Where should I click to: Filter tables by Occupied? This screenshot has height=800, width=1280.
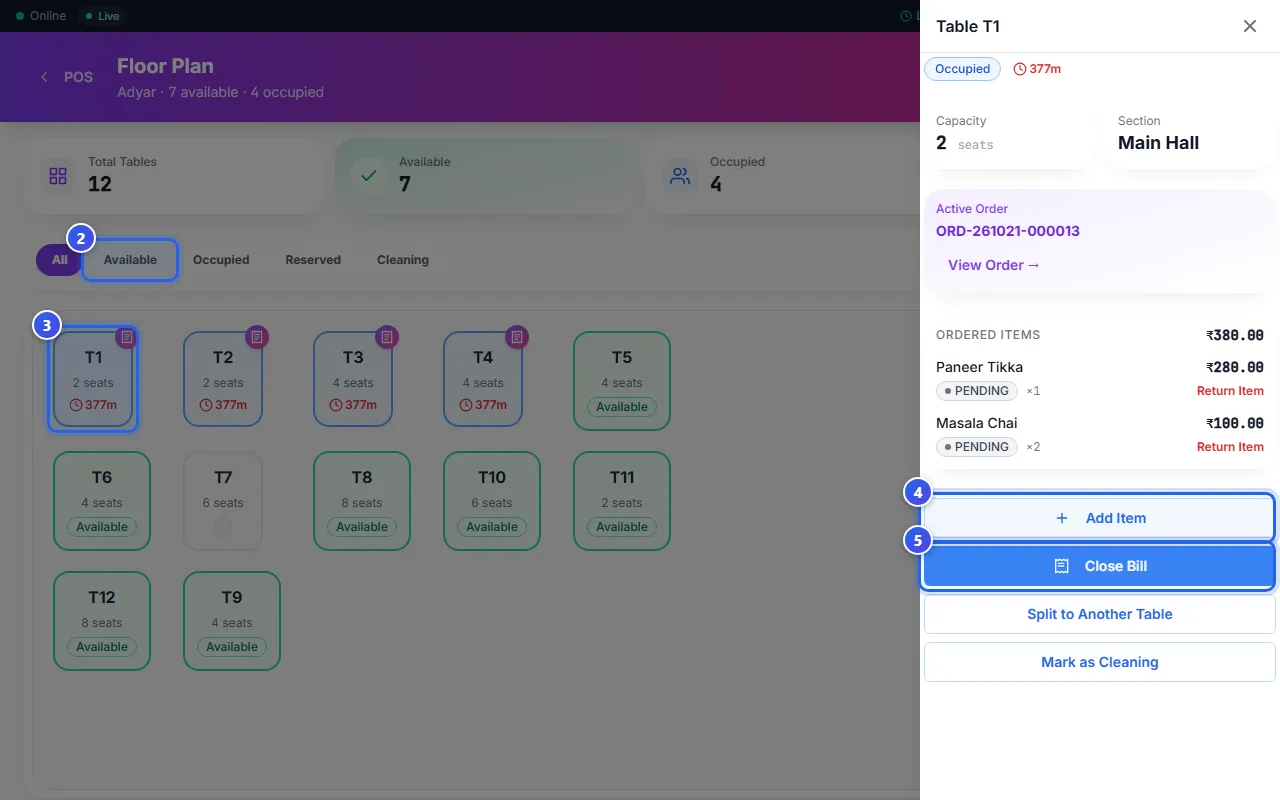tap(221, 260)
